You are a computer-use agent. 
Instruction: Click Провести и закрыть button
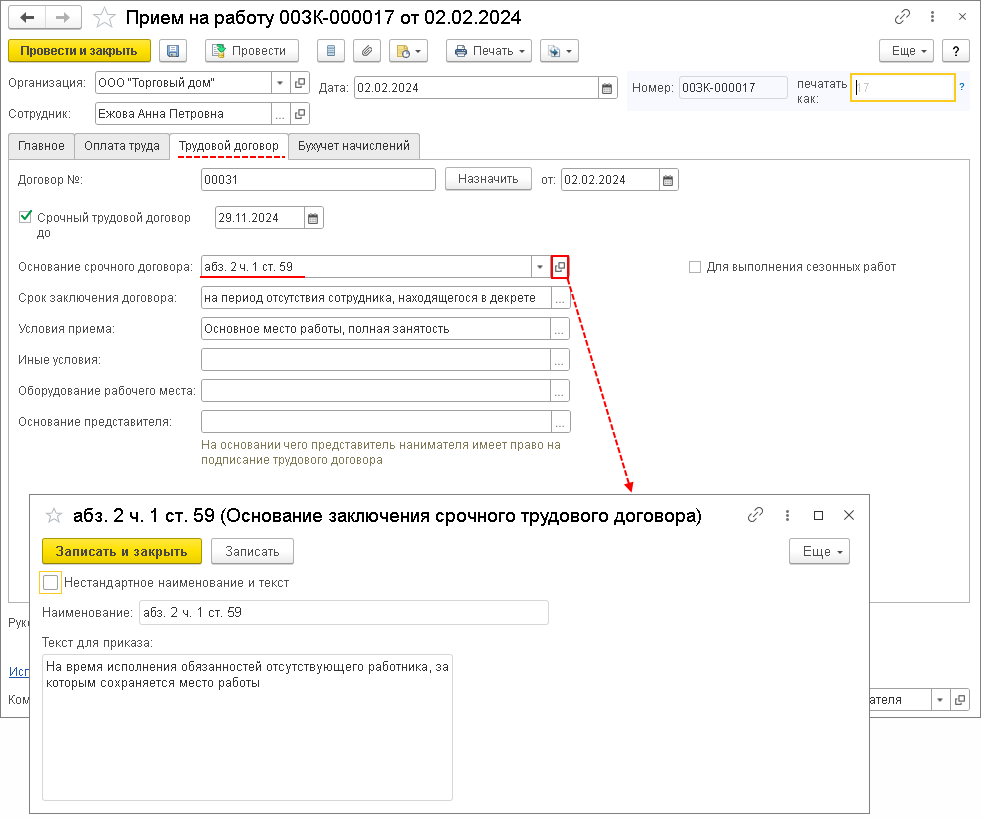[x=79, y=51]
